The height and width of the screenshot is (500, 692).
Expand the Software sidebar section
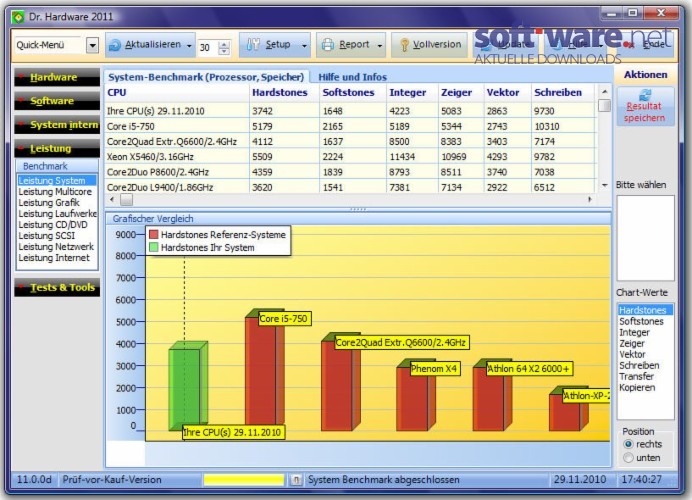point(57,101)
